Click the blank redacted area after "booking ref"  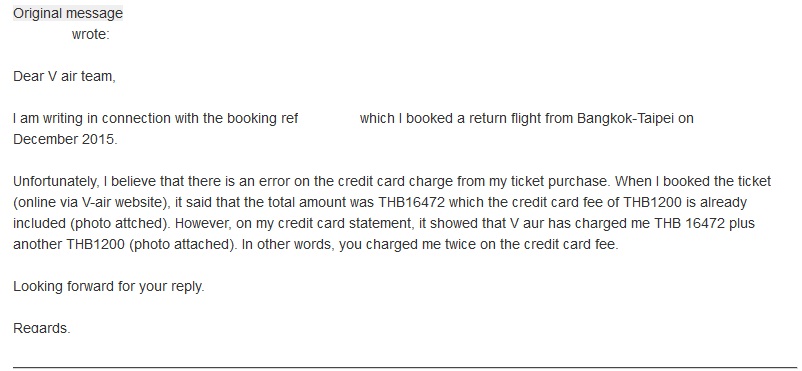pyautogui.click(x=329, y=118)
